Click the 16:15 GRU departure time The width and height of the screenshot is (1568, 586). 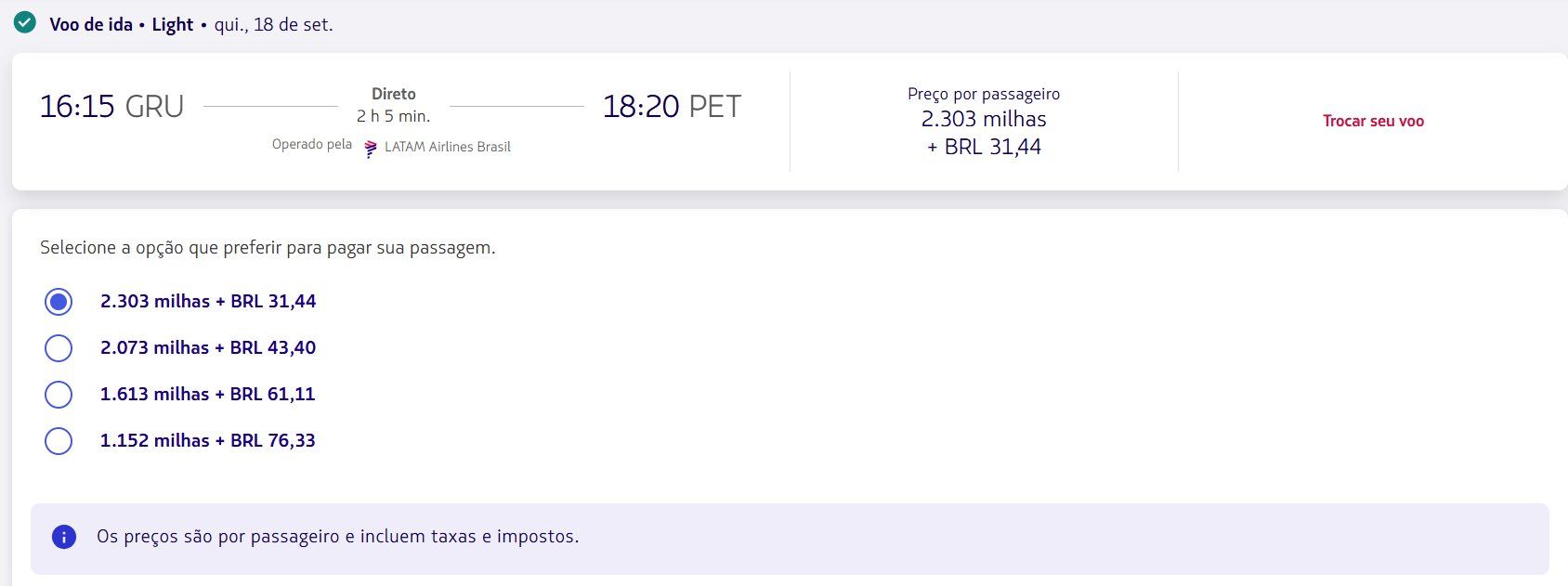(111, 107)
